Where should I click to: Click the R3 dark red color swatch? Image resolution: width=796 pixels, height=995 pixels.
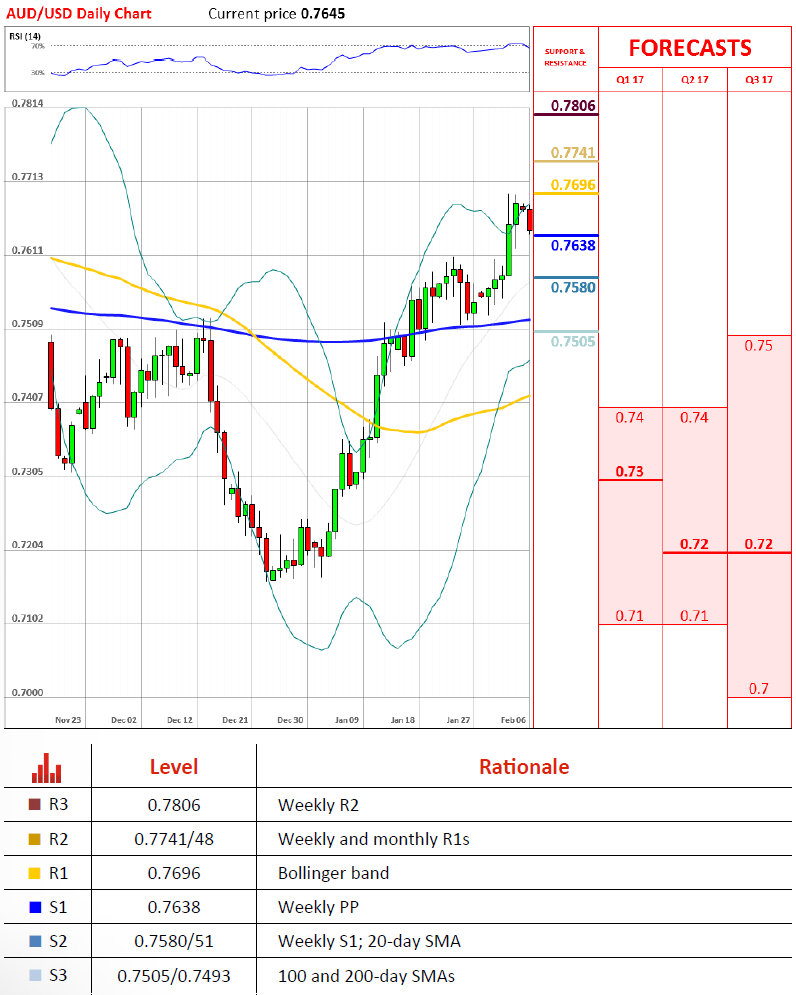(35, 805)
